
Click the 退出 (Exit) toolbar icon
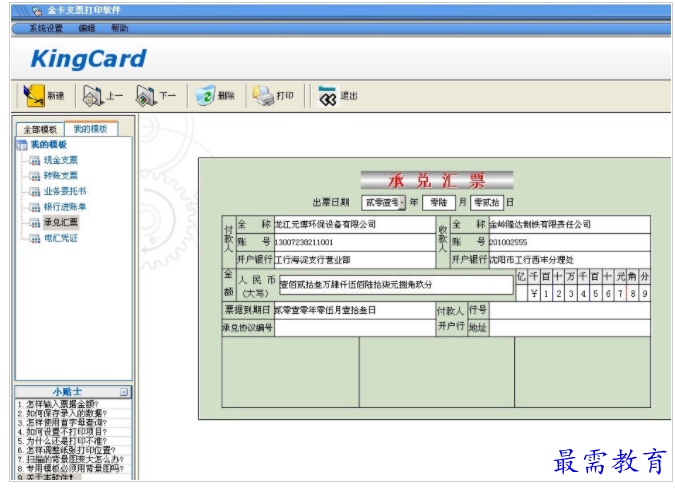(328, 96)
